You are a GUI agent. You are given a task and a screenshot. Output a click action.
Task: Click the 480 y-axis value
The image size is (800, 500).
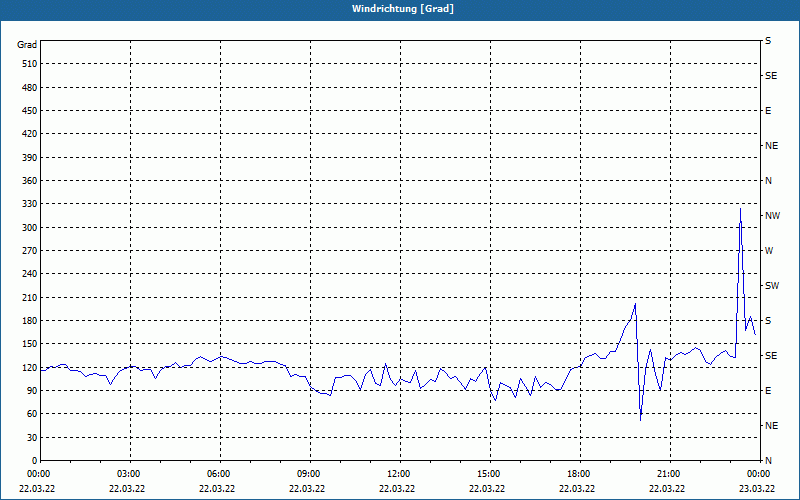30,88
